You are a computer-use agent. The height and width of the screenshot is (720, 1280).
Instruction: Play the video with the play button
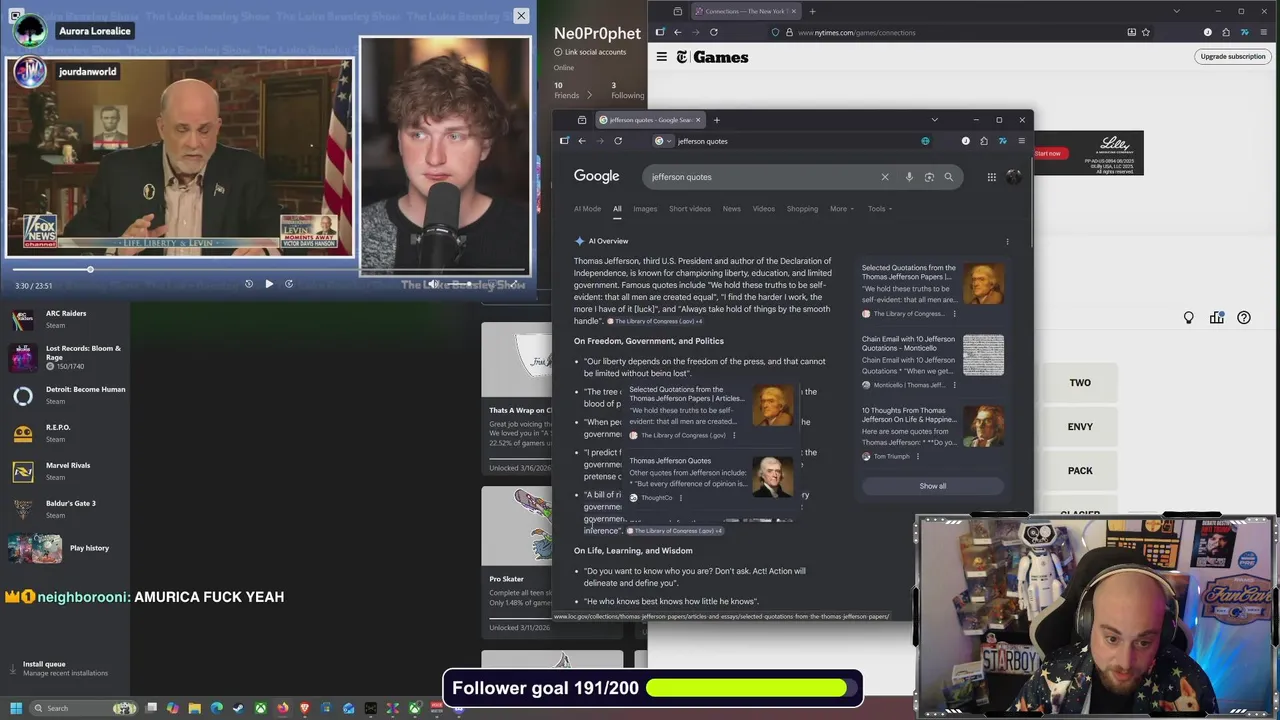[x=269, y=284]
